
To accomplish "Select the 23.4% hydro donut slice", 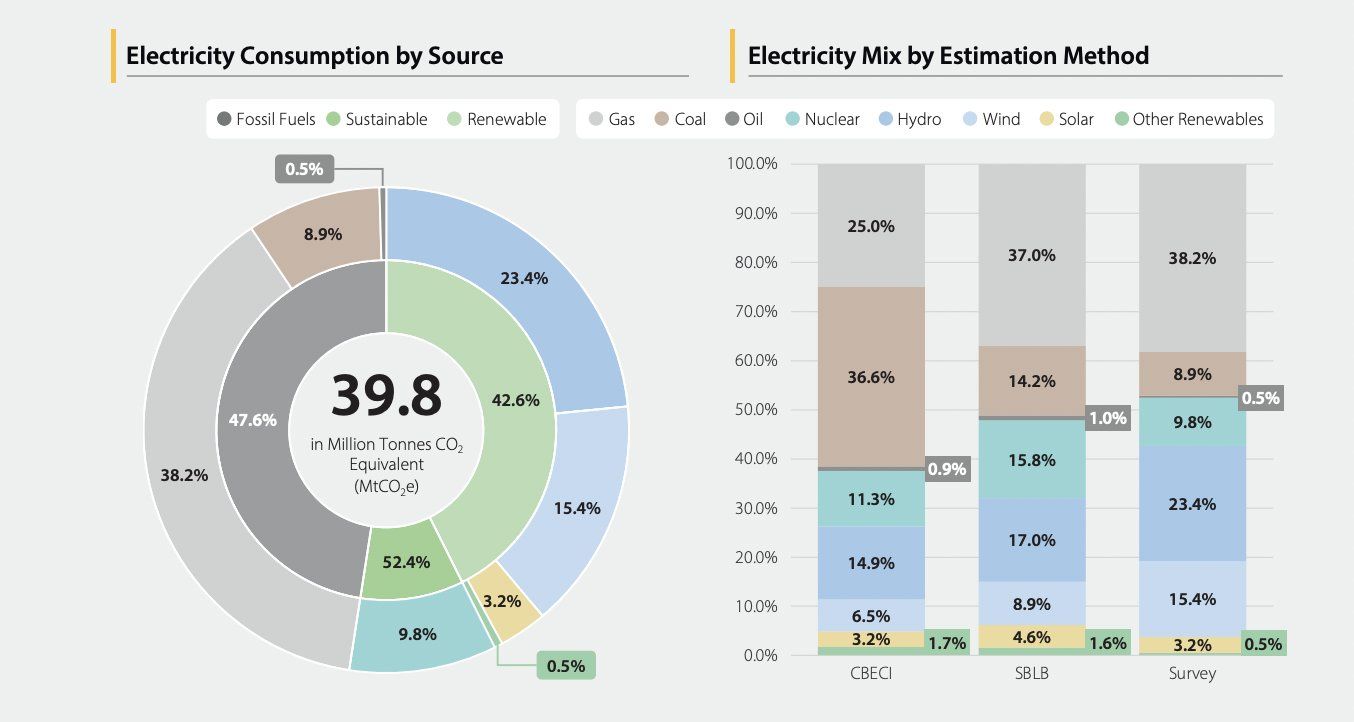I will (x=525, y=280).
